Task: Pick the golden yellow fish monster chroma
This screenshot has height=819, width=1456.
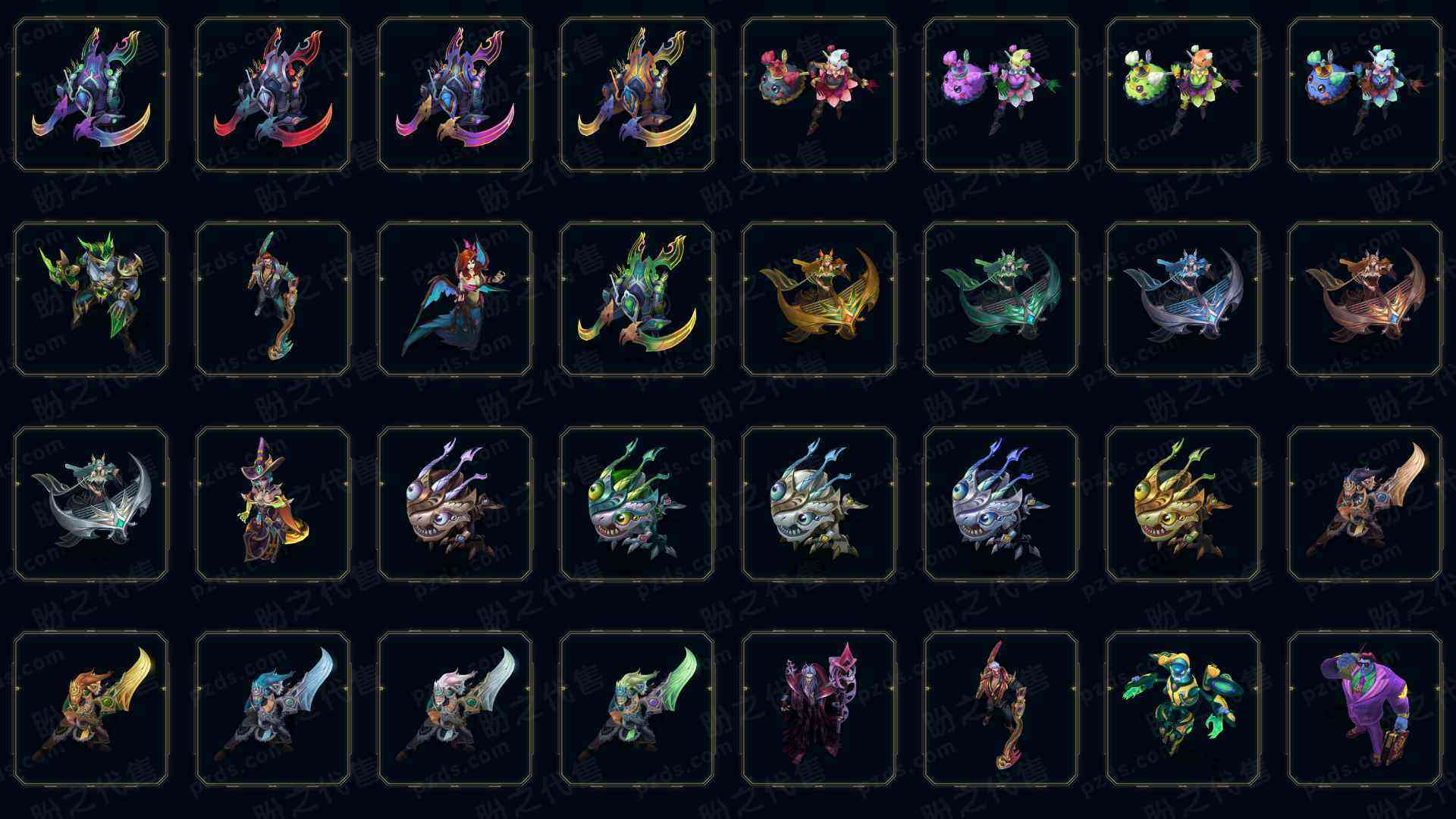Action: pyautogui.click(x=1183, y=504)
